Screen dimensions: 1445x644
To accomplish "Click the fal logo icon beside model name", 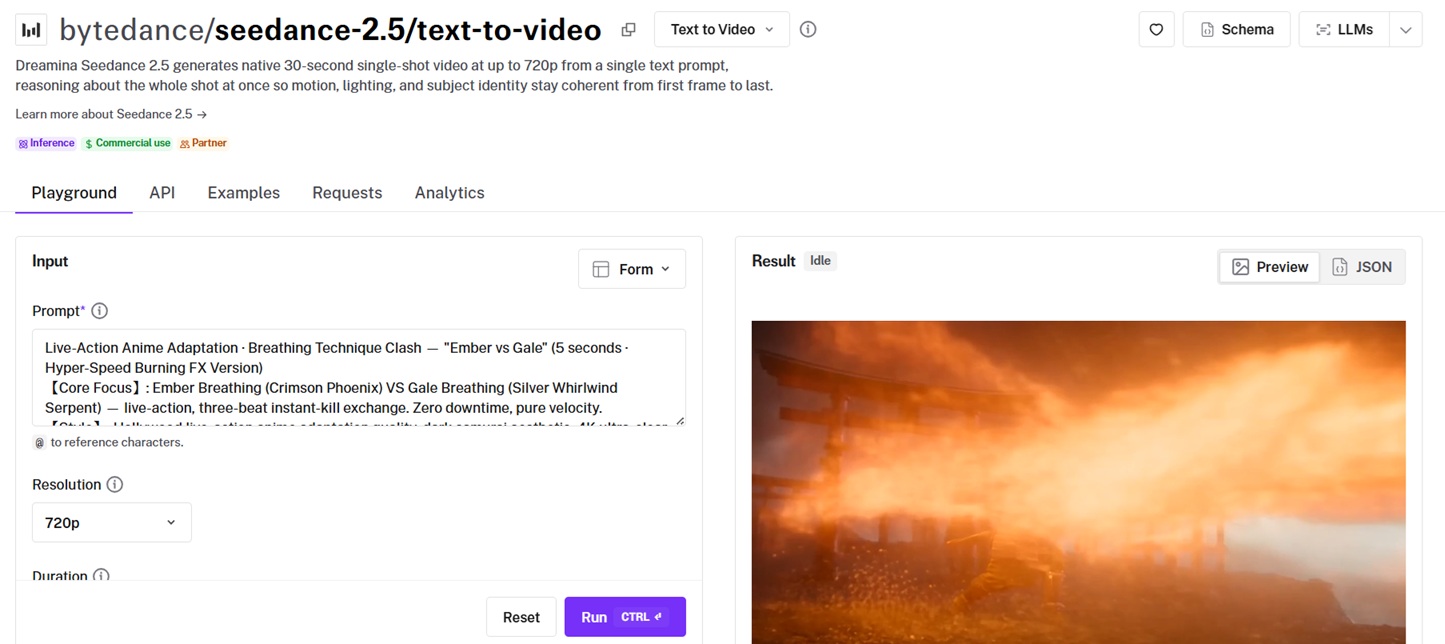I will [31, 30].
